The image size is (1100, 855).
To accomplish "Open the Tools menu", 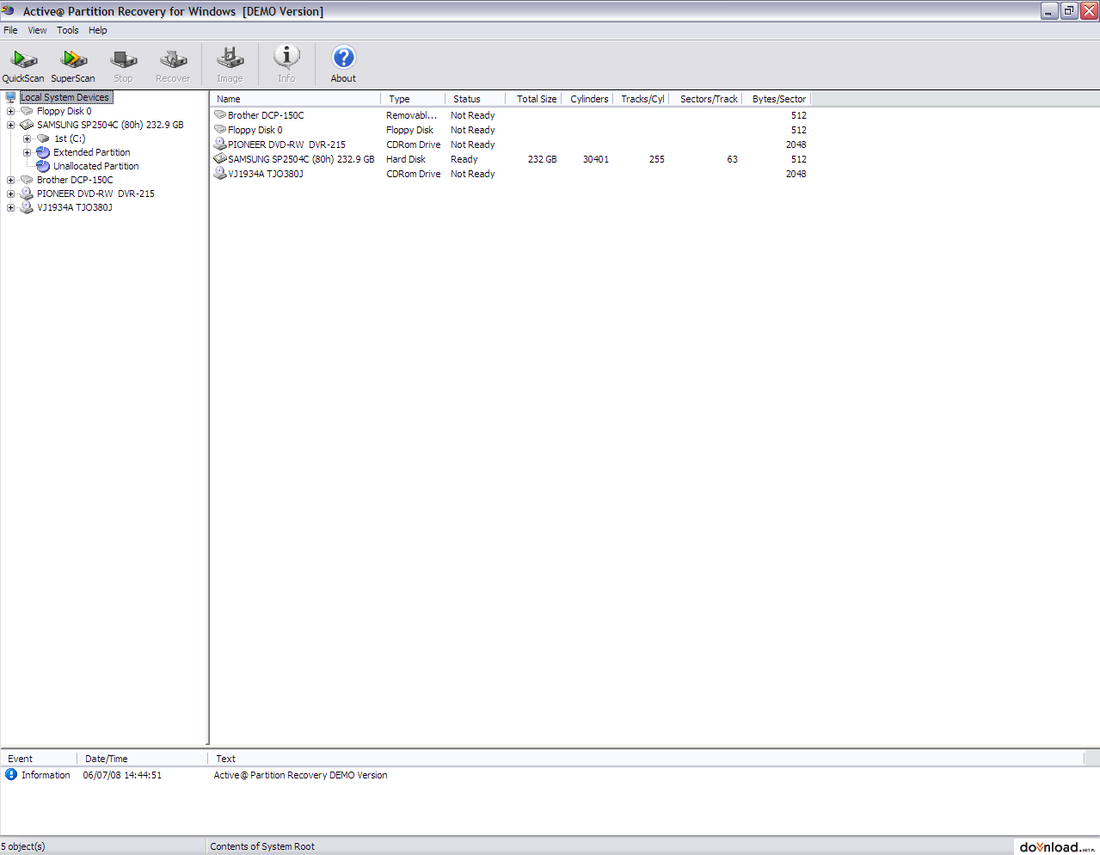I will (x=67, y=30).
